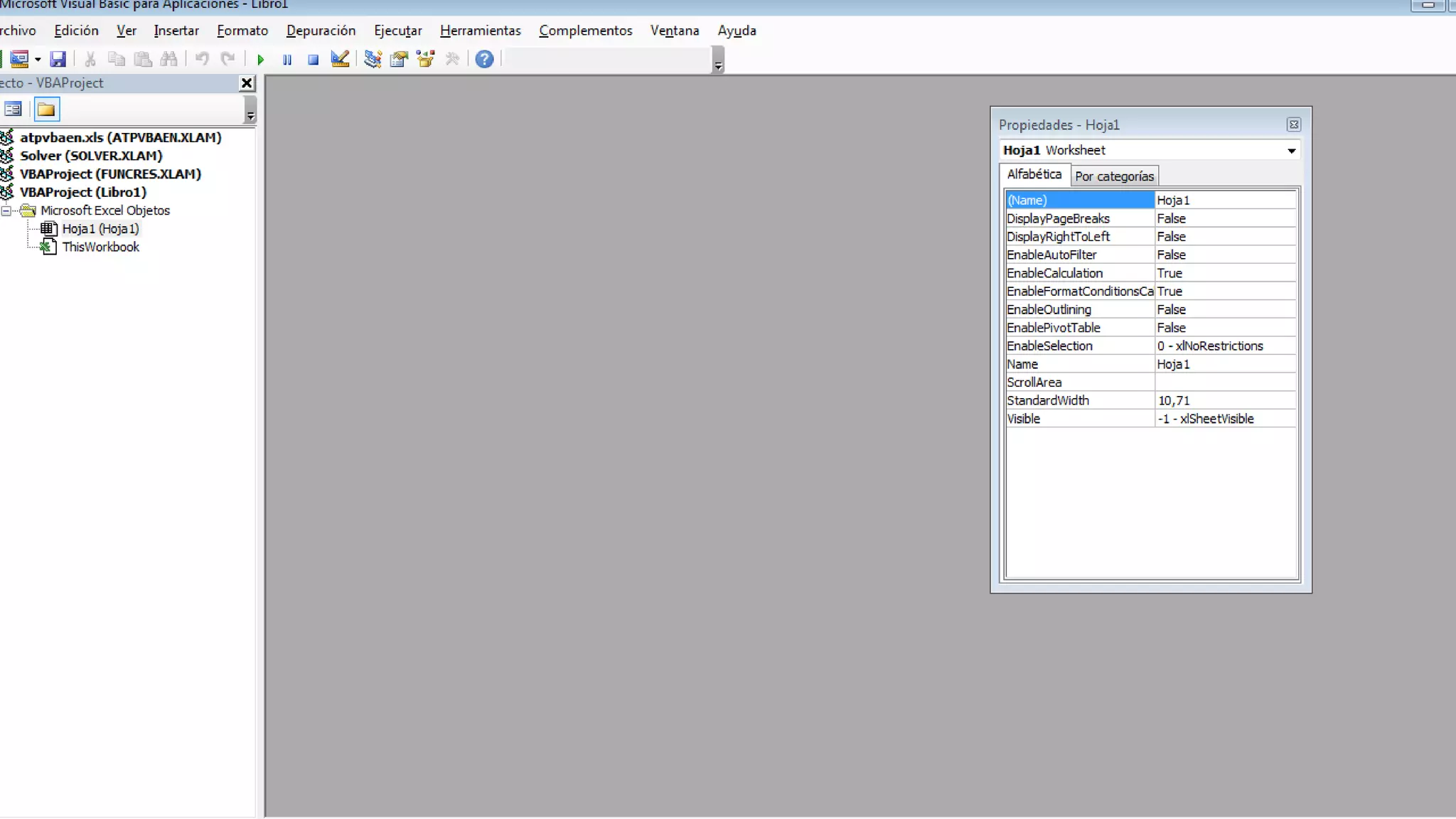The image size is (1456, 819).
Task: Toggle Folders view in project pane
Action: click(46, 109)
